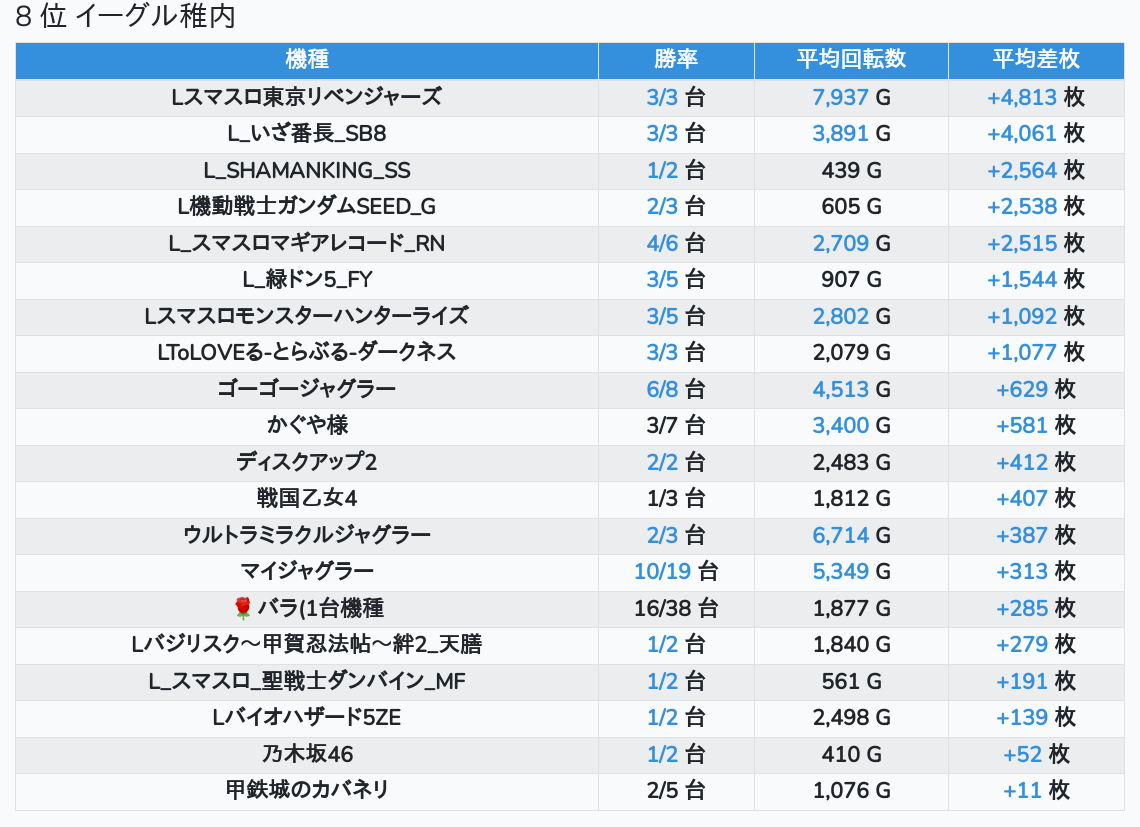Click the 'Lバイオハザード5ZE' machine name
The width and height of the screenshot is (1140, 827).
307,718
